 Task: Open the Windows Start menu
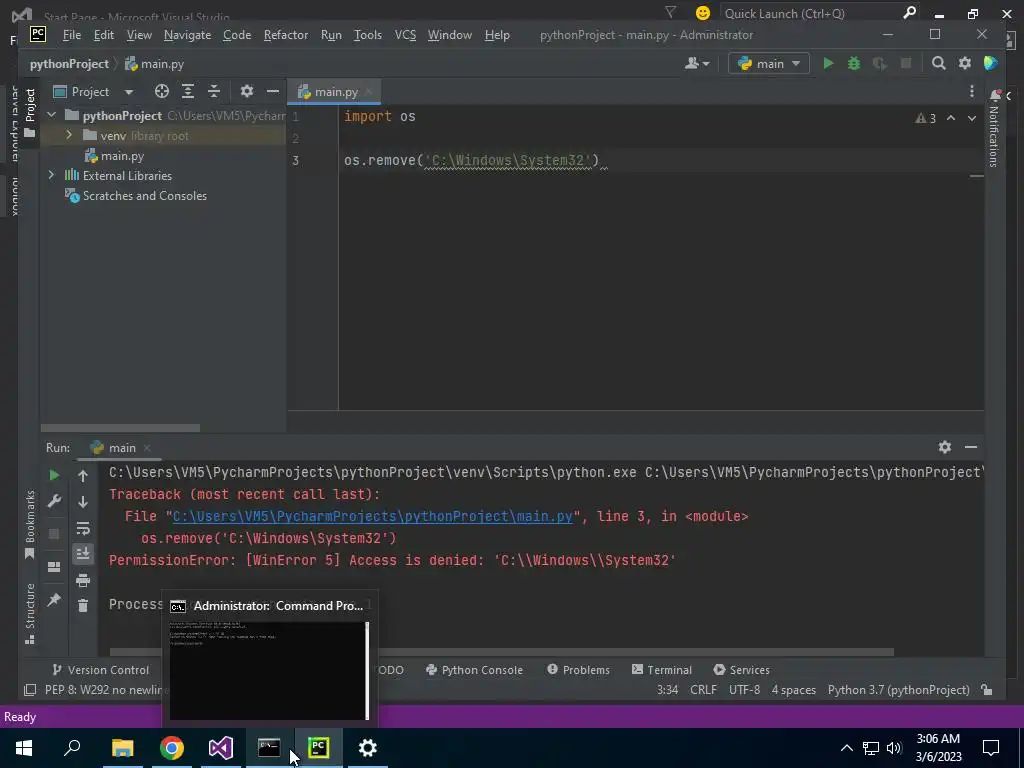tap(24, 748)
